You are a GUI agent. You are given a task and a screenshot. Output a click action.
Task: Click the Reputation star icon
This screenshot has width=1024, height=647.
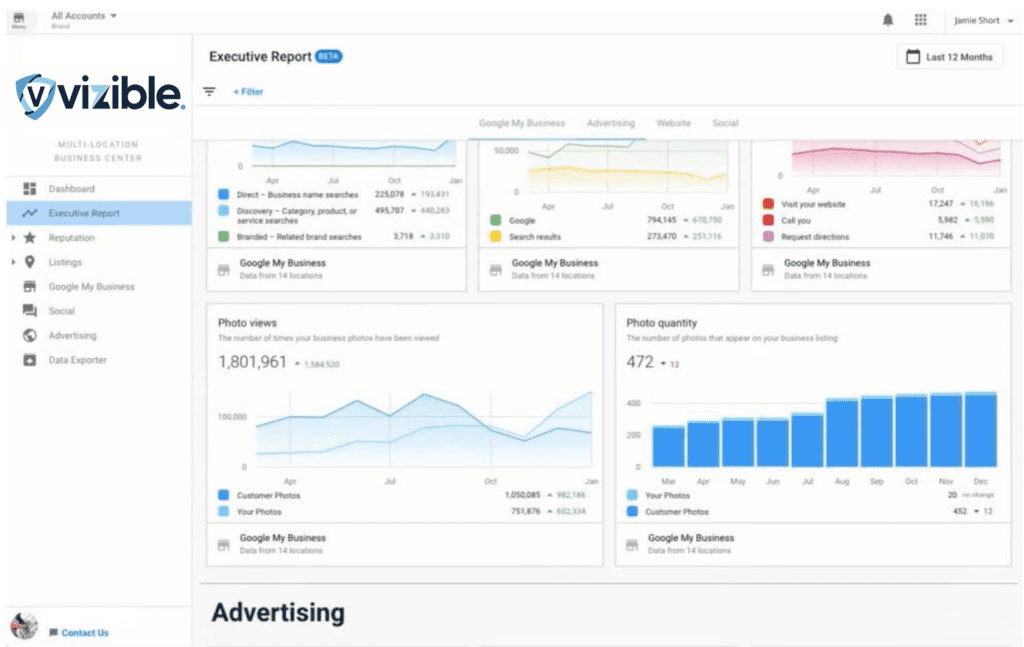pyautogui.click(x=29, y=238)
